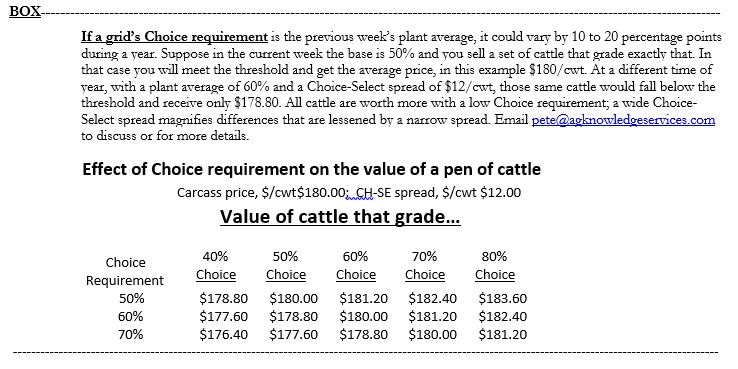Click the 50% Choice column header
Image resolution: width=738 pixels, height=369 pixels.
pos(286,266)
